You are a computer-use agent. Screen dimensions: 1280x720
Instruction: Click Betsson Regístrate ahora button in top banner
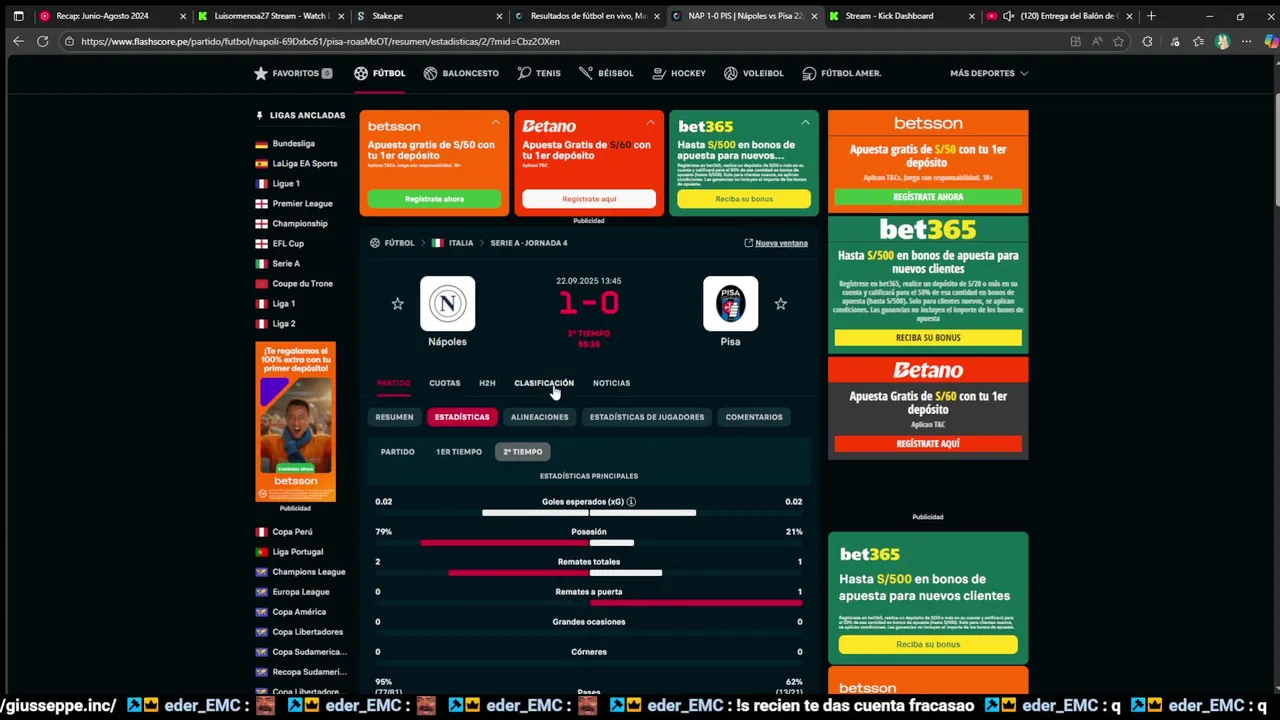[x=434, y=199]
